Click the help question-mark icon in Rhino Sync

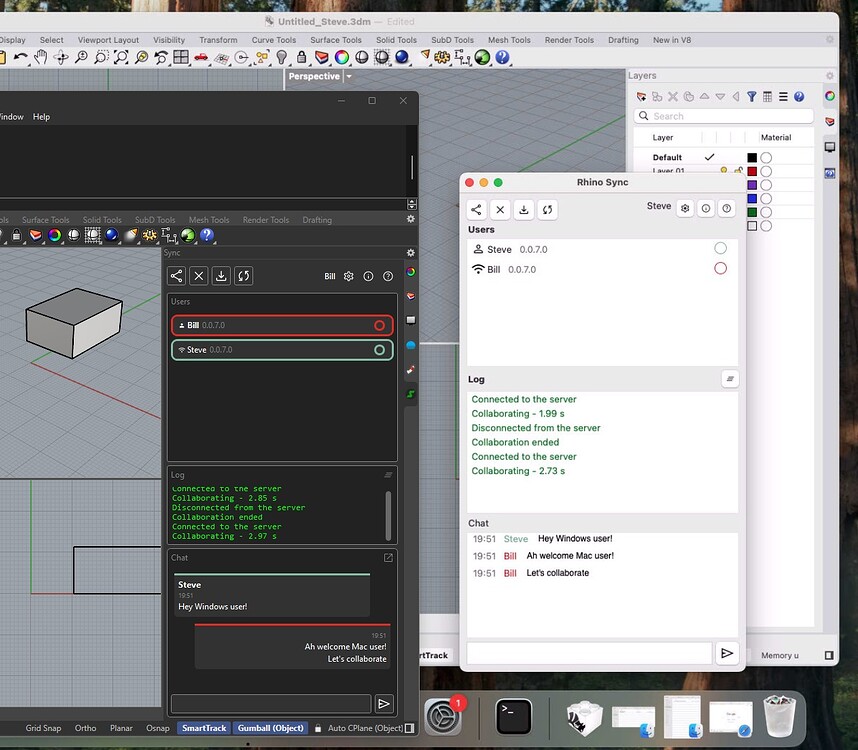(x=725, y=208)
